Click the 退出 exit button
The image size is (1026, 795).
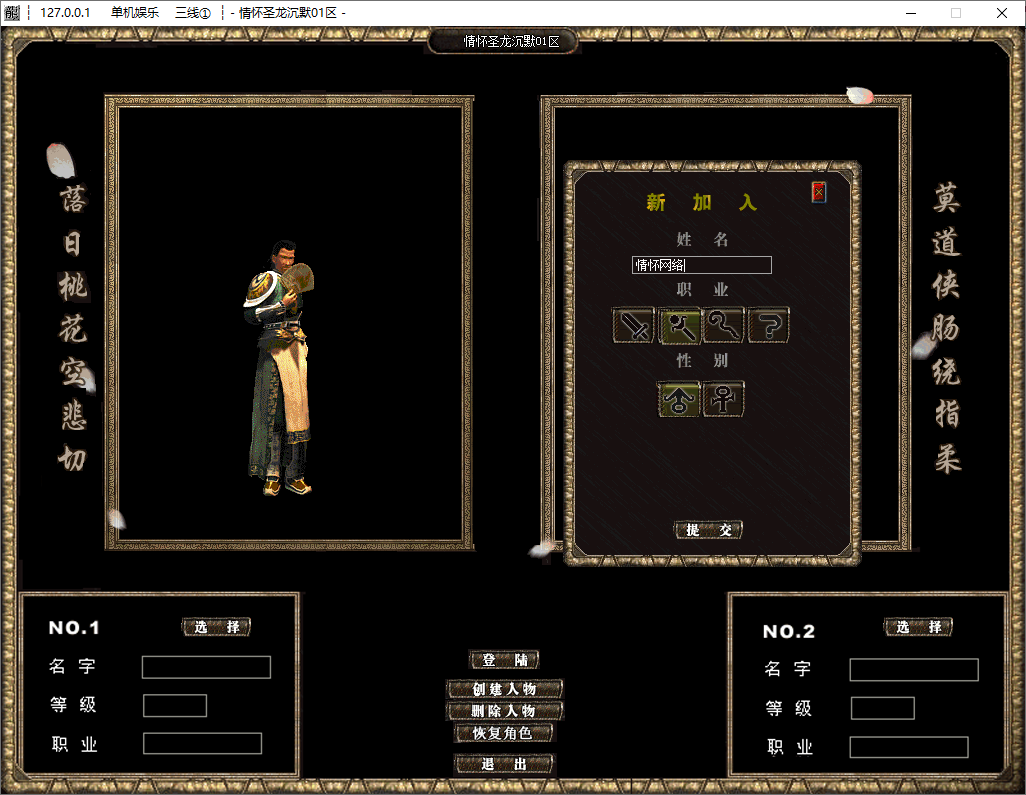coord(504,764)
